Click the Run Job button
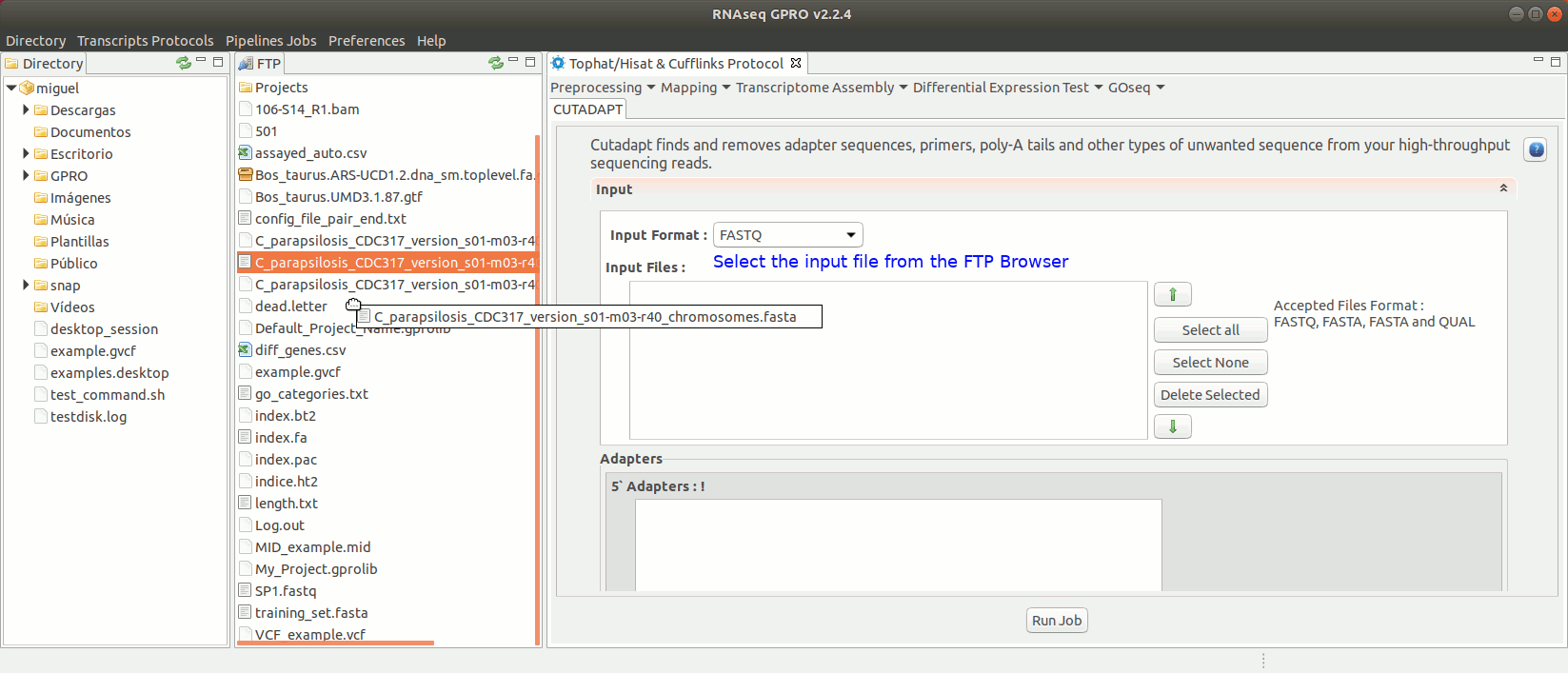The height and width of the screenshot is (673, 1568). (1056, 621)
